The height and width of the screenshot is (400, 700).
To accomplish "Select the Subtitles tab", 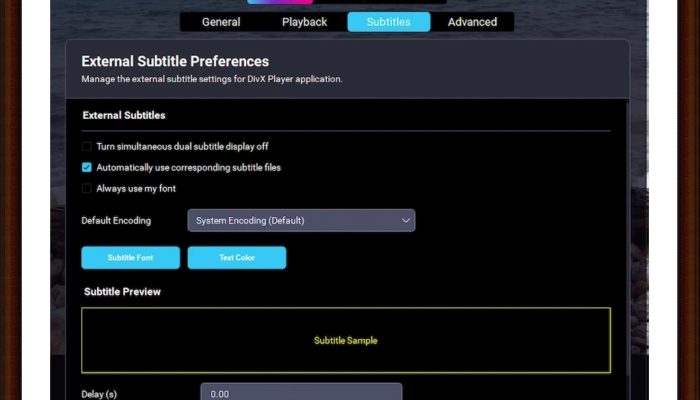I will 388,22.
